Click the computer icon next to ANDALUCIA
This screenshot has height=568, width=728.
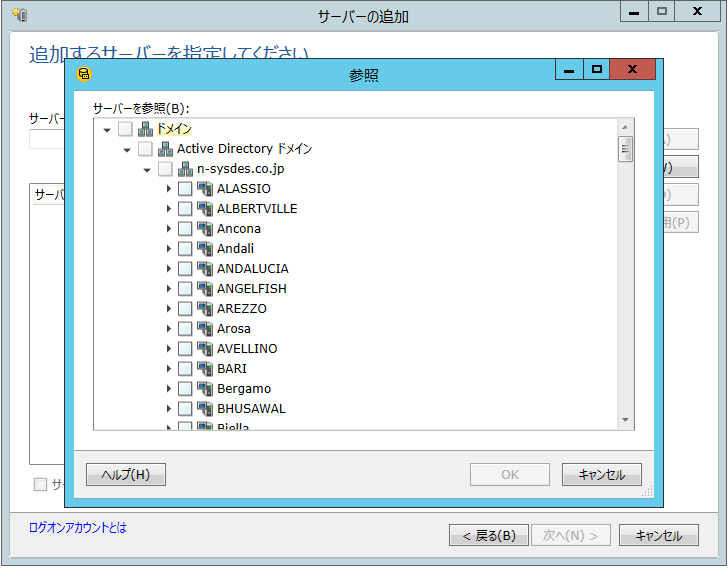pyautogui.click(x=205, y=269)
